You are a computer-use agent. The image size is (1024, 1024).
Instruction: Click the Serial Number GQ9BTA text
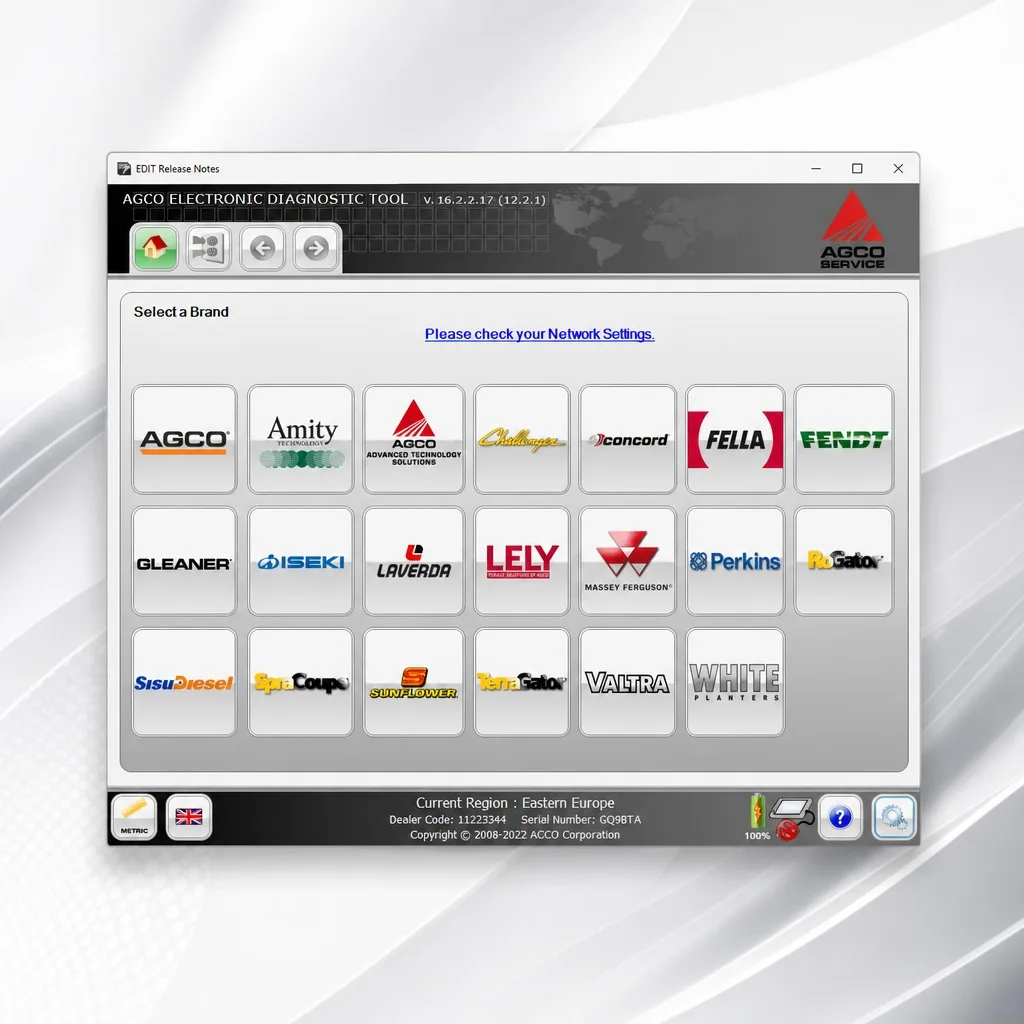click(x=581, y=820)
